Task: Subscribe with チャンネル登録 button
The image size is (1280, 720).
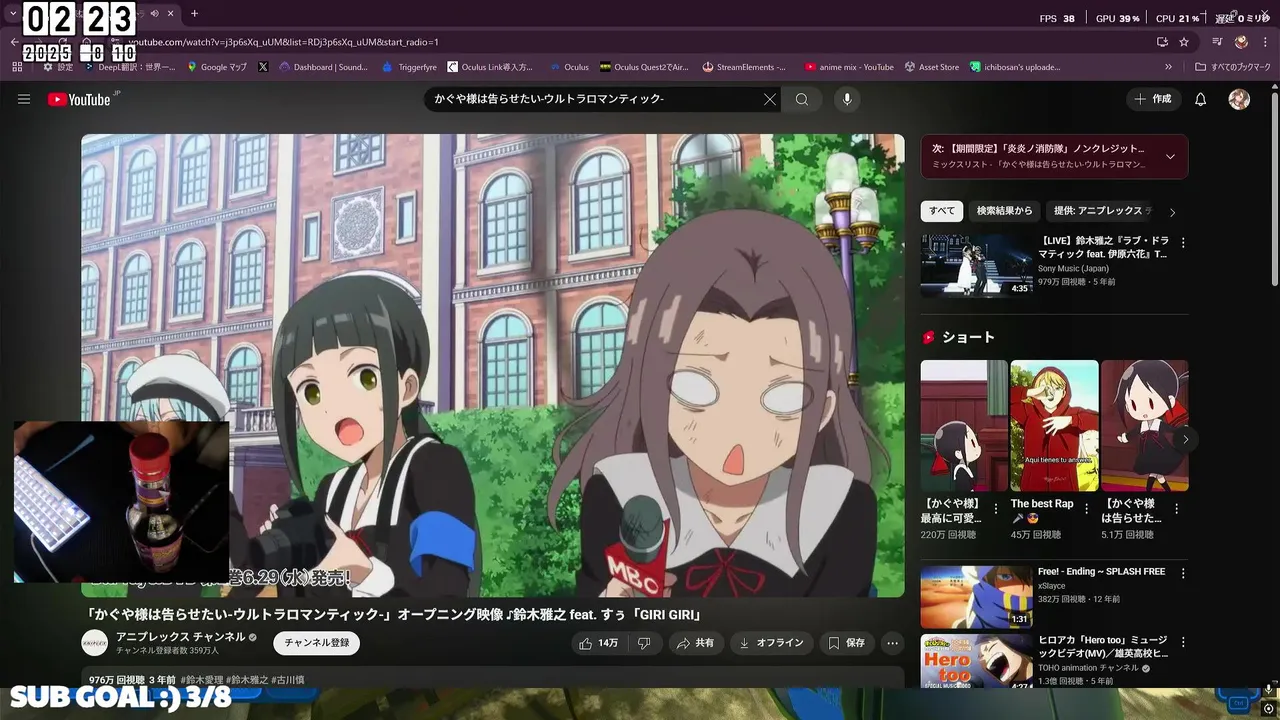Action: point(317,643)
